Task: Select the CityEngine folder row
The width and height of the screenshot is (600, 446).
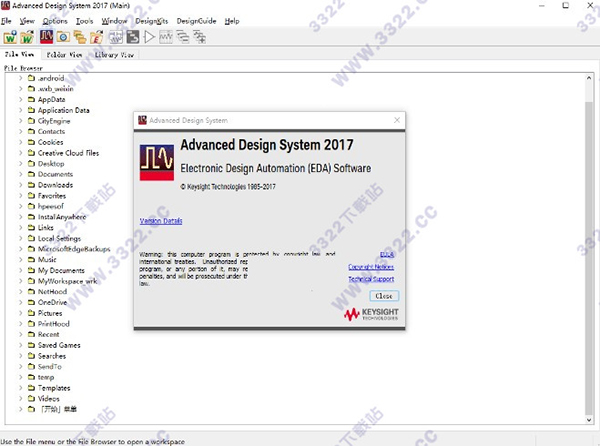Action: [x=54, y=121]
